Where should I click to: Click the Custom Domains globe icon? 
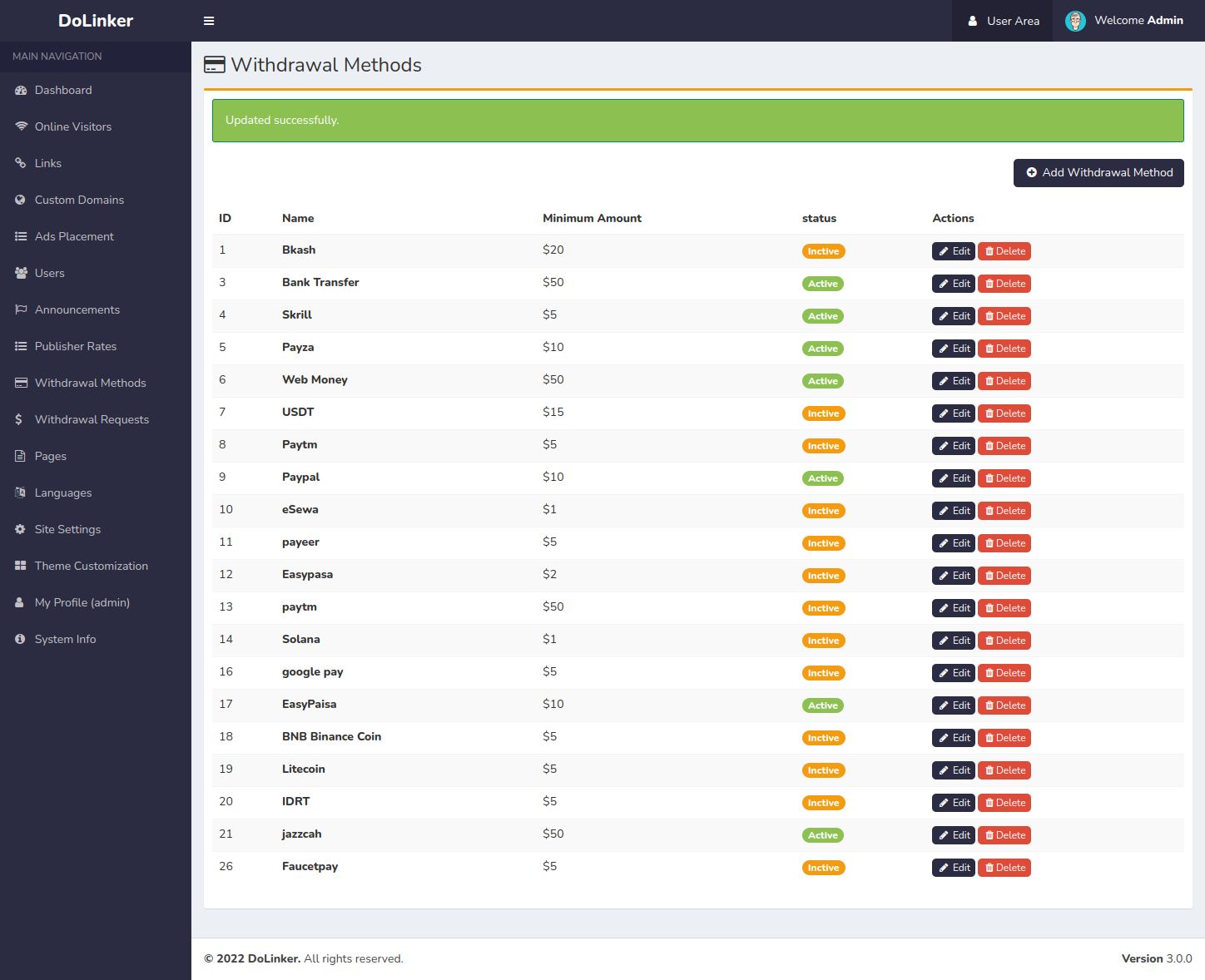click(21, 200)
